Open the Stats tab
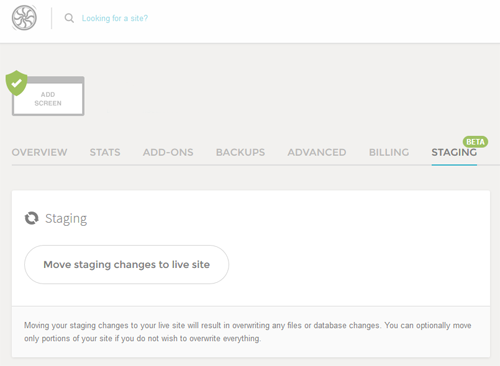This screenshot has height=366, width=500. [x=105, y=152]
